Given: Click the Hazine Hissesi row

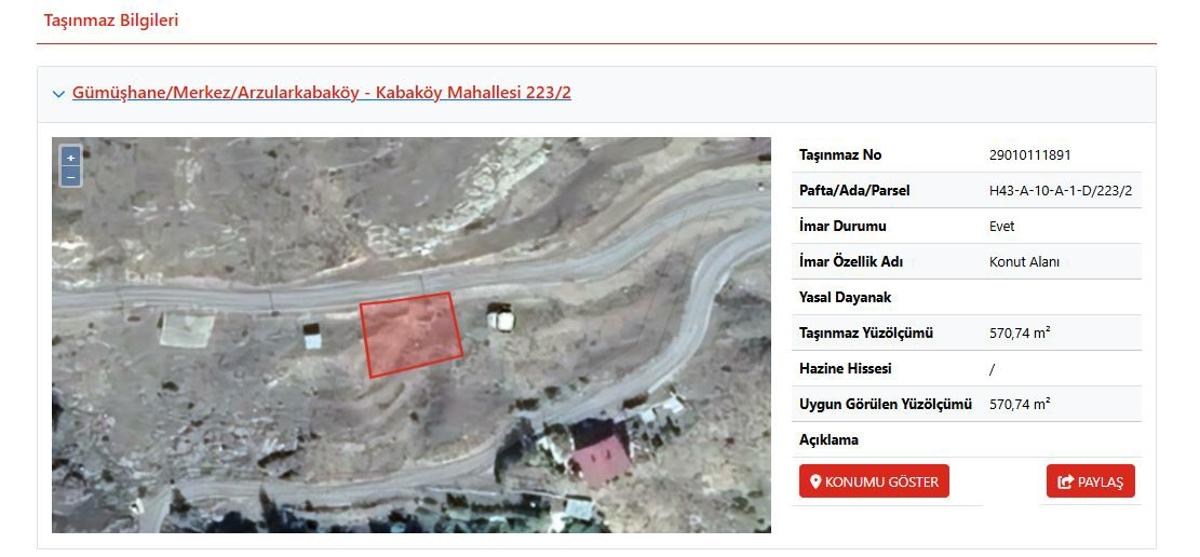Looking at the screenshot, I should (967, 368).
